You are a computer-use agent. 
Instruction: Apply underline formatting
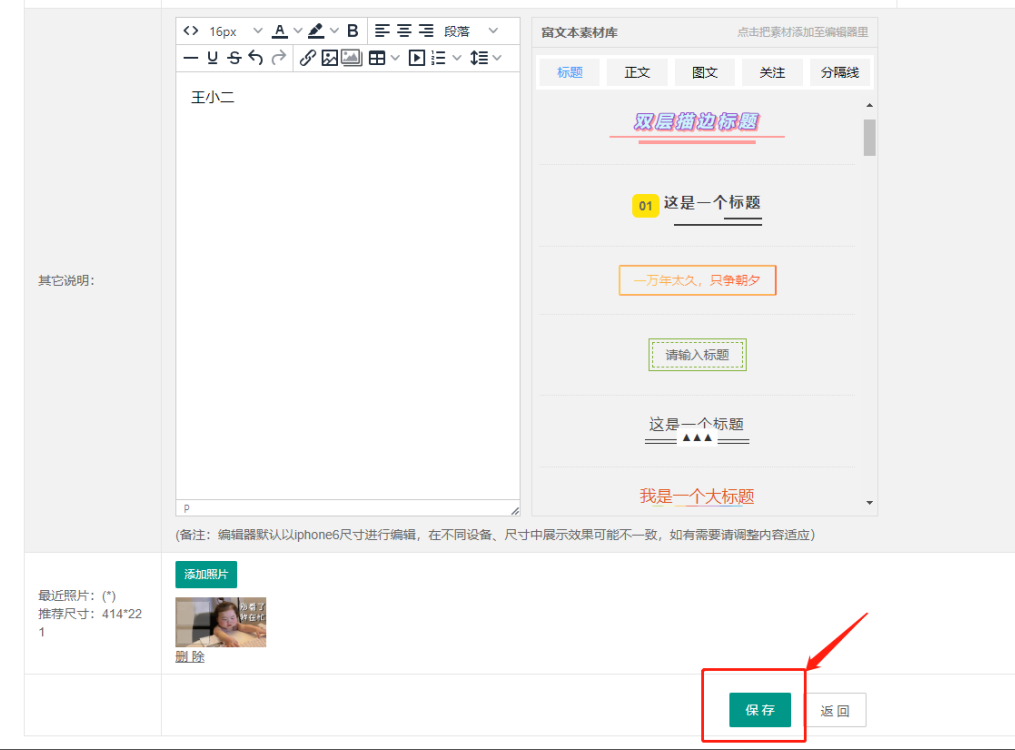pos(212,58)
